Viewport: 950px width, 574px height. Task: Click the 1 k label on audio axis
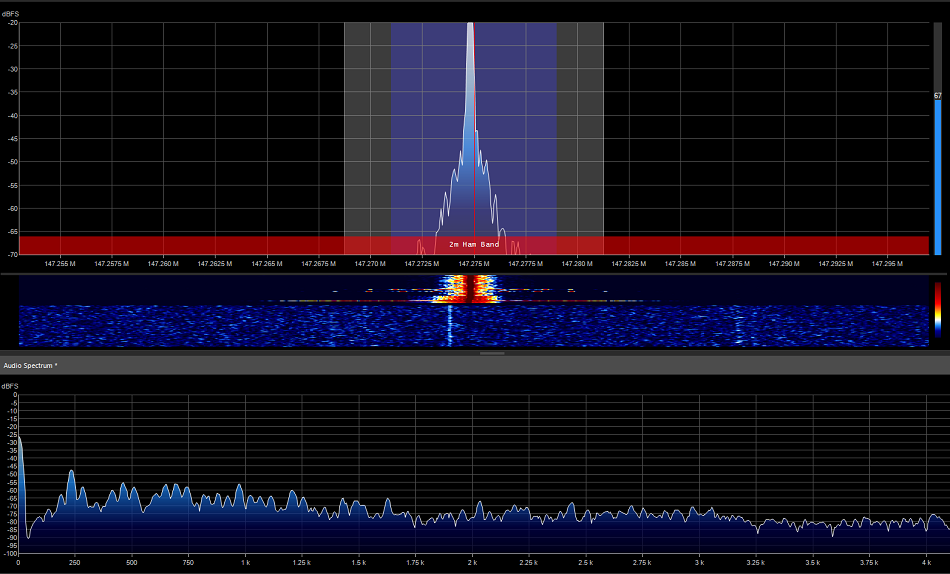245,564
